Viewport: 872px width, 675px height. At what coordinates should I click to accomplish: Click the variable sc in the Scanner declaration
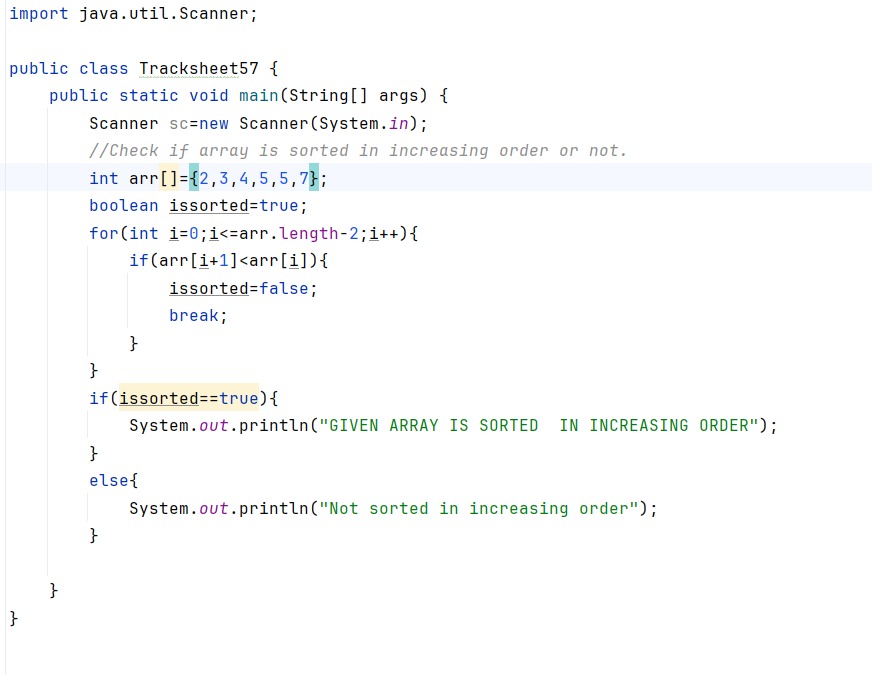[179, 123]
